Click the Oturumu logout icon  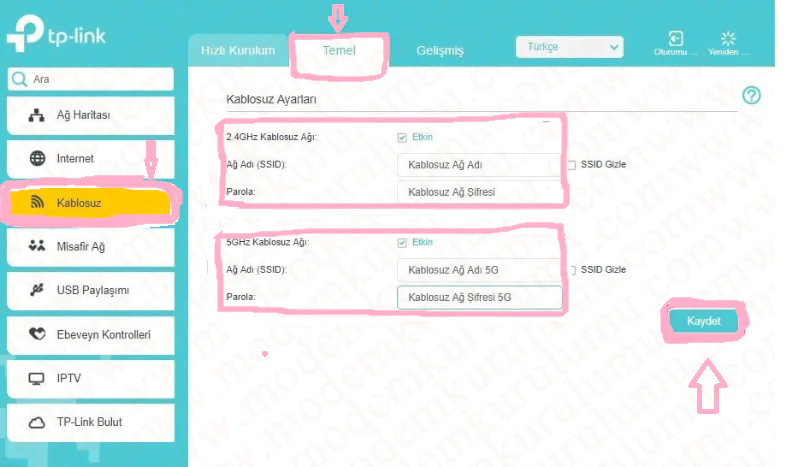click(676, 38)
